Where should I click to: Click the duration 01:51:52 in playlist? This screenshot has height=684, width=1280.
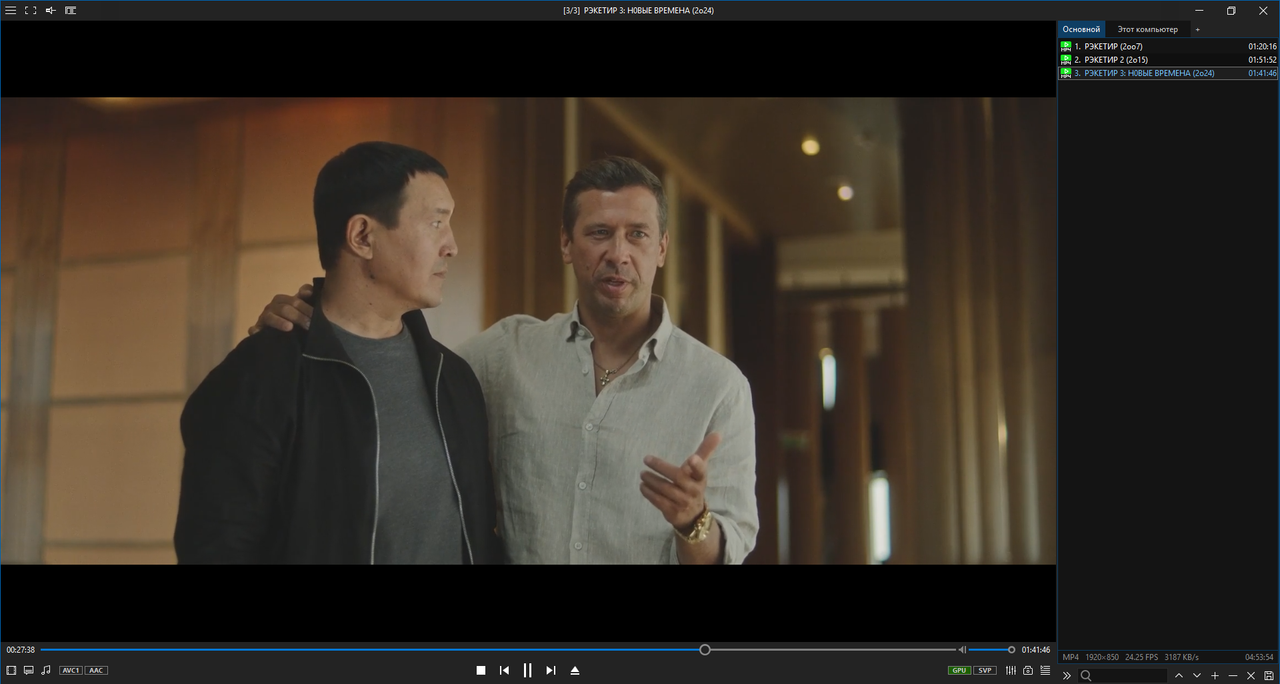[x=1262, y=59]
